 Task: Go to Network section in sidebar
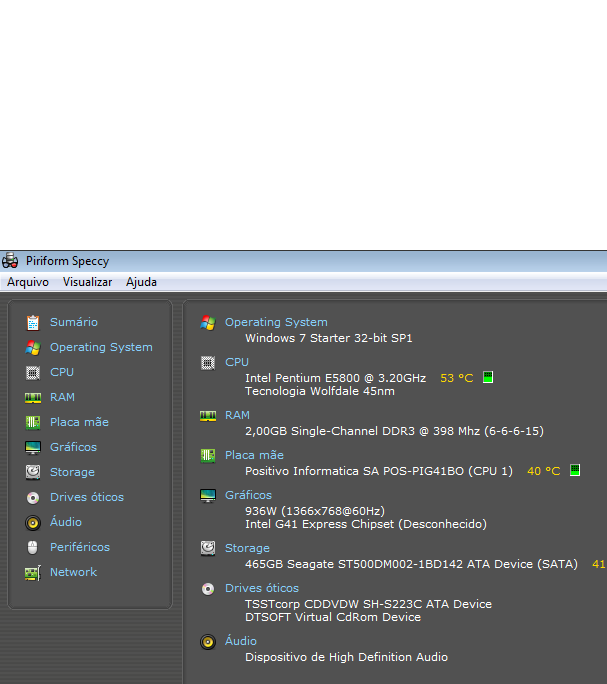[x=73, y=572]
